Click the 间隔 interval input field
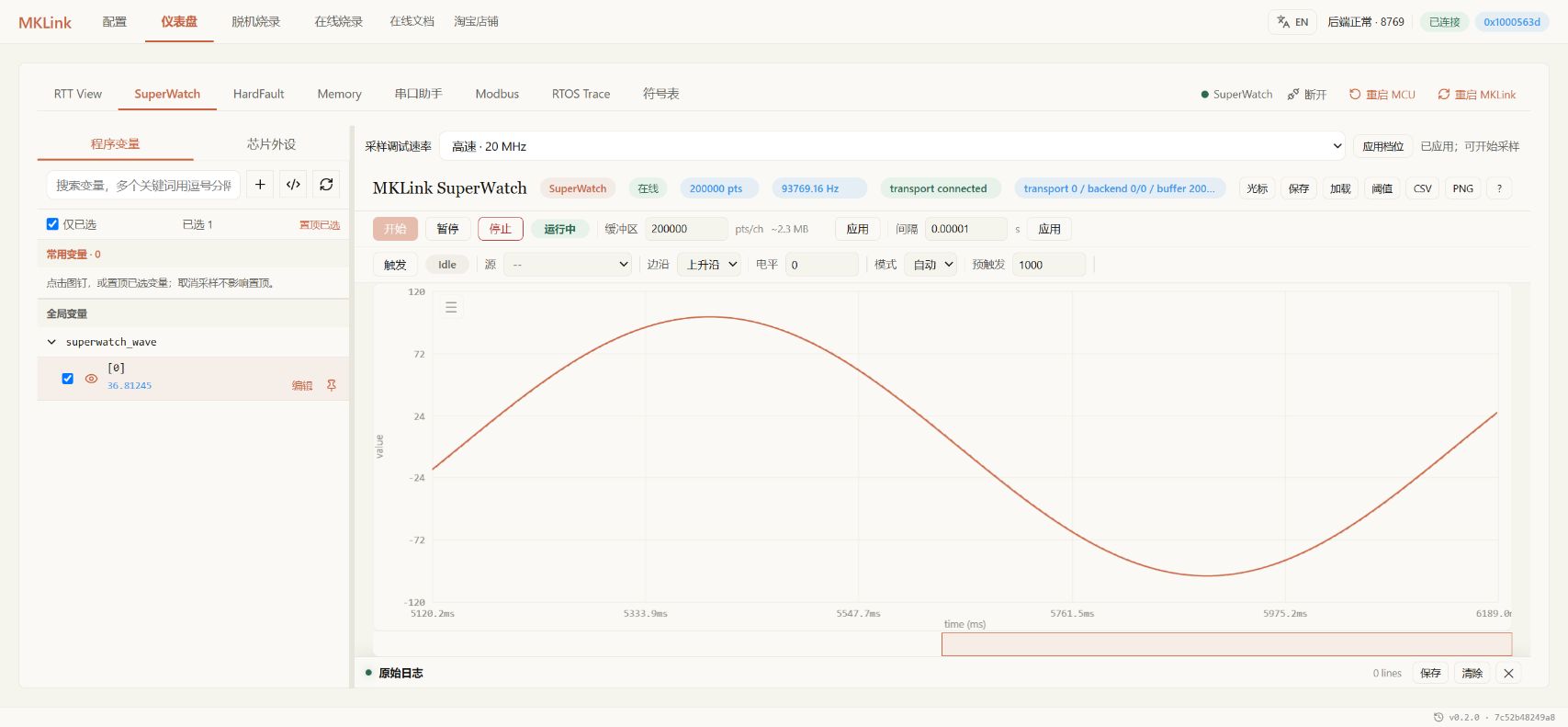Viewport: 1568px width, 727px height. (x=965, y=229)
